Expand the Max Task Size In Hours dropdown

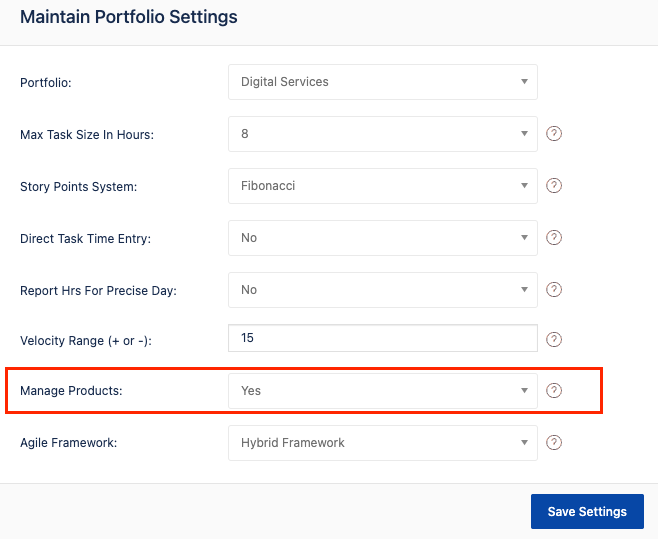(x=382, y=134)
